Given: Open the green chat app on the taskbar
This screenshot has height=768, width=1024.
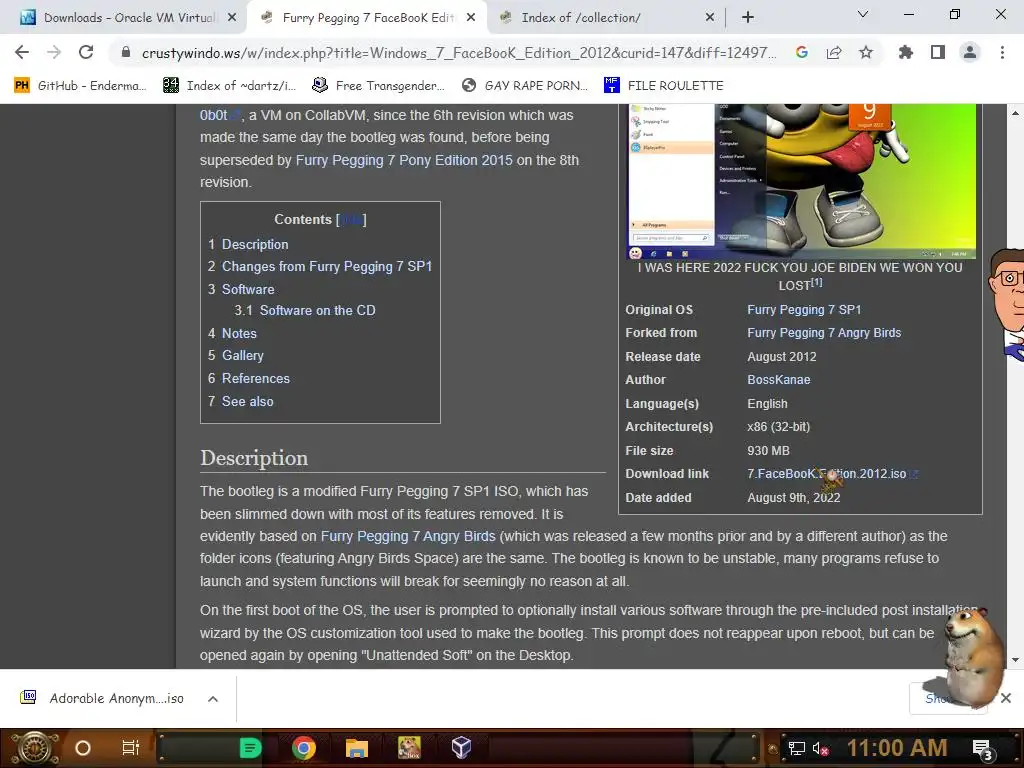Looking at the screenshot, I should click(x=251, y=748).
